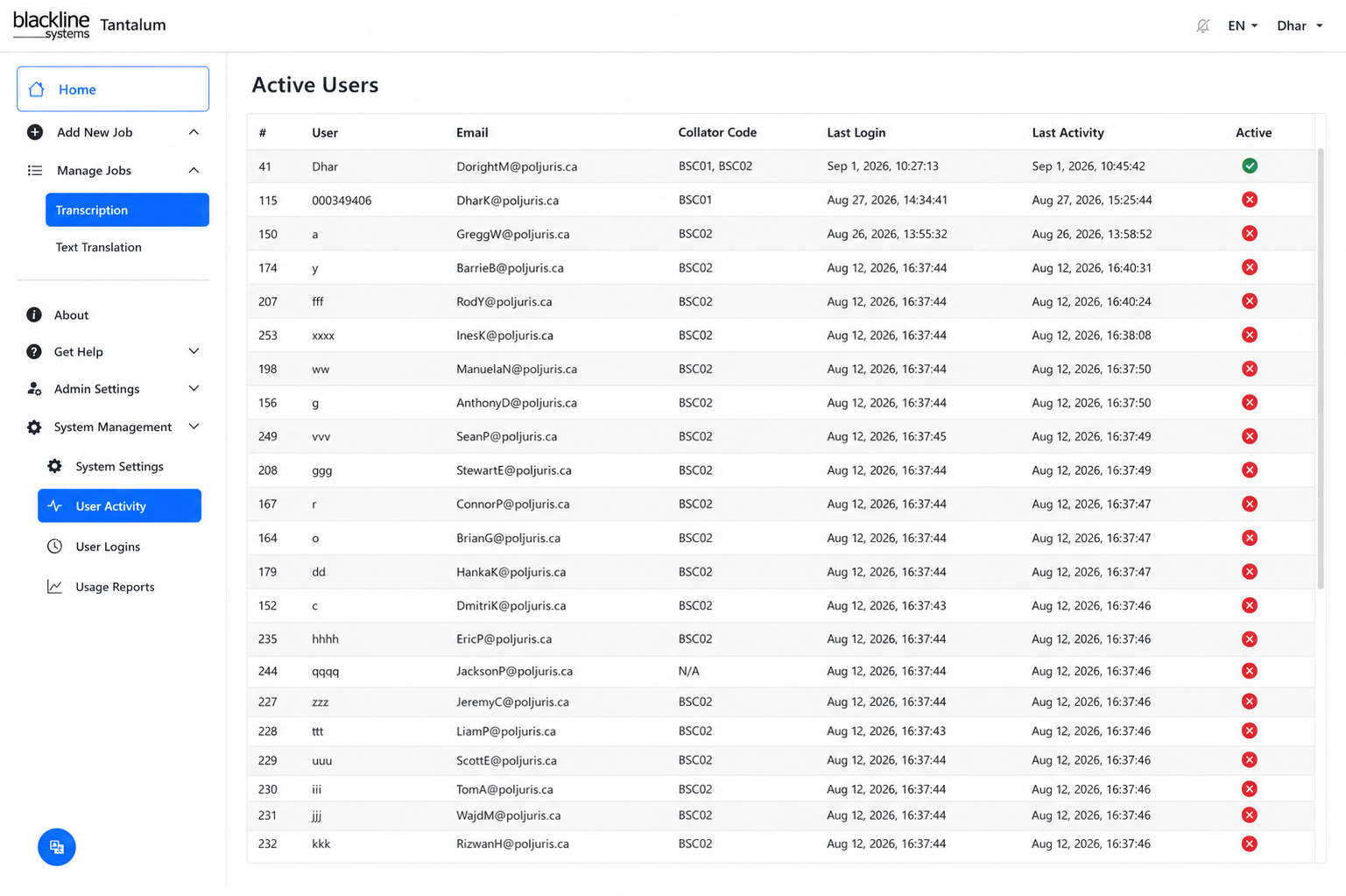Click the red inactive icon for ConnorP
The height and width of the screenshot is (896, 1346).
[1250, 504]
